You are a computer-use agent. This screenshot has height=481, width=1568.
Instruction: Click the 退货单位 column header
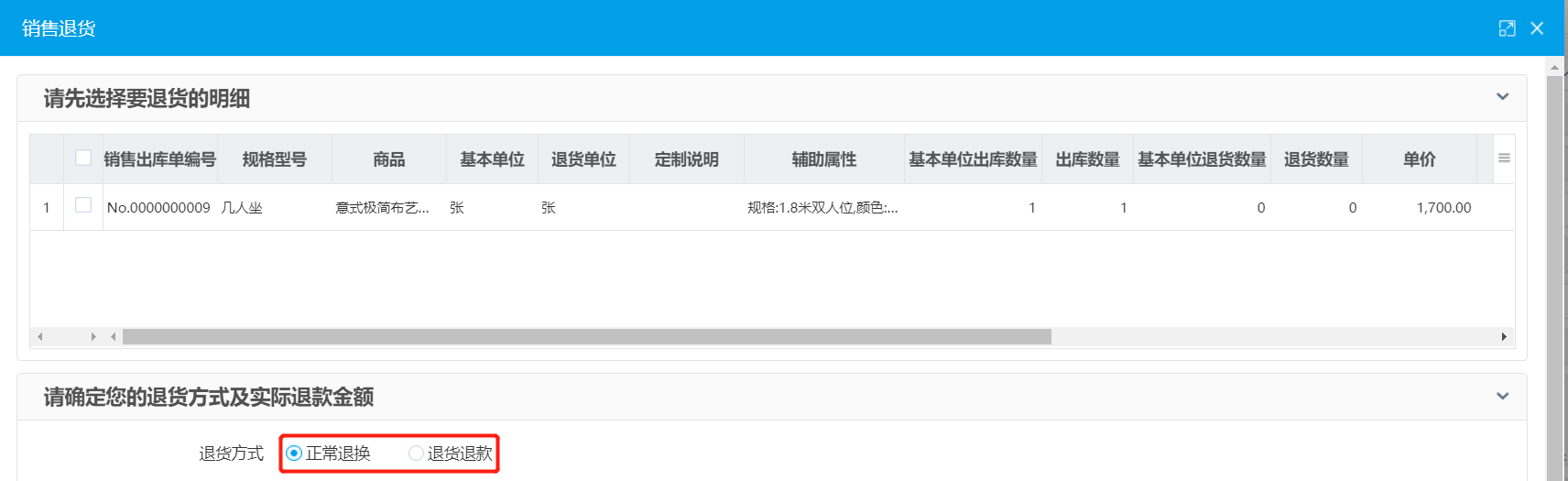tap(583, 159)
